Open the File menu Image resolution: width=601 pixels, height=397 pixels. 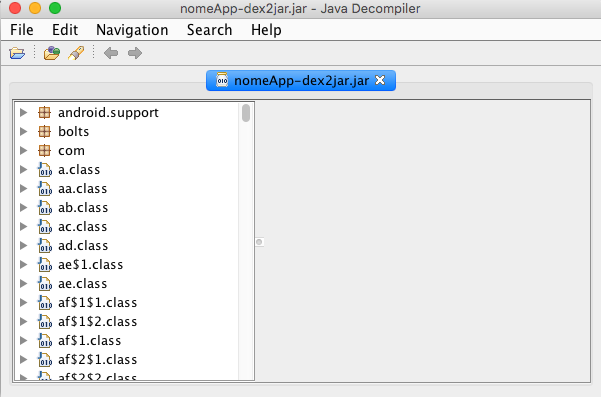point(21,30)
